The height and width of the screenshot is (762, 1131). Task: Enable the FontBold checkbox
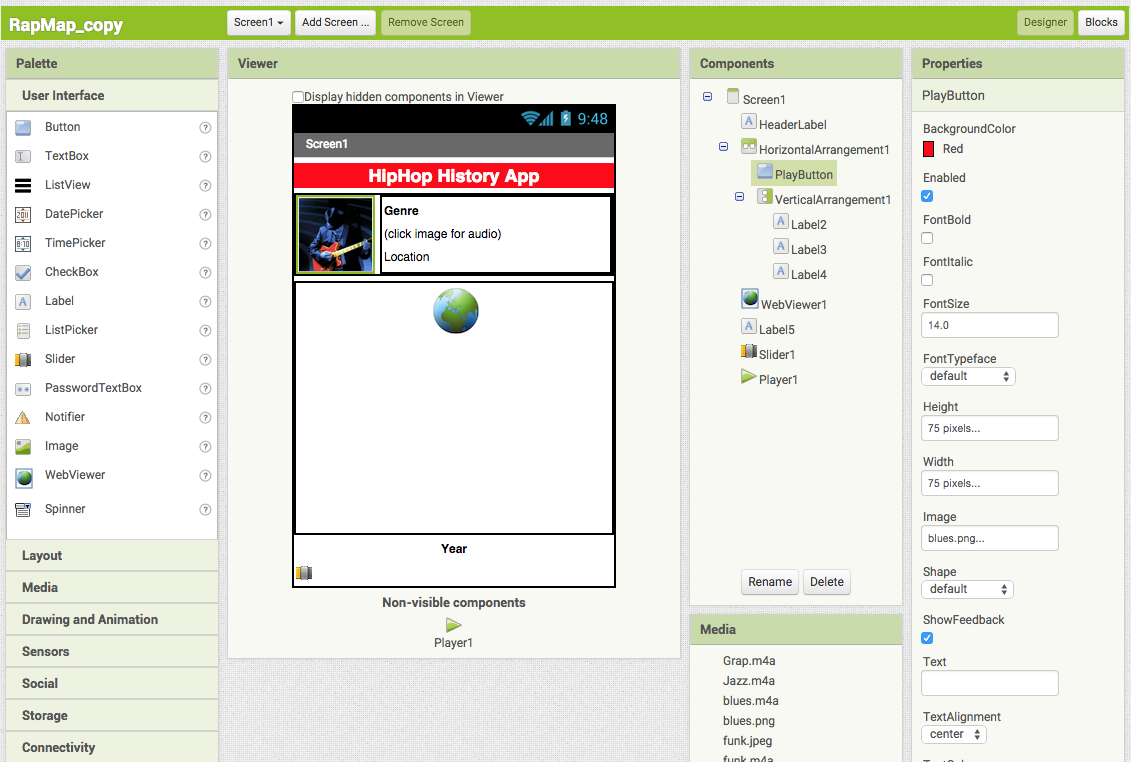click(x=928, y=238)
